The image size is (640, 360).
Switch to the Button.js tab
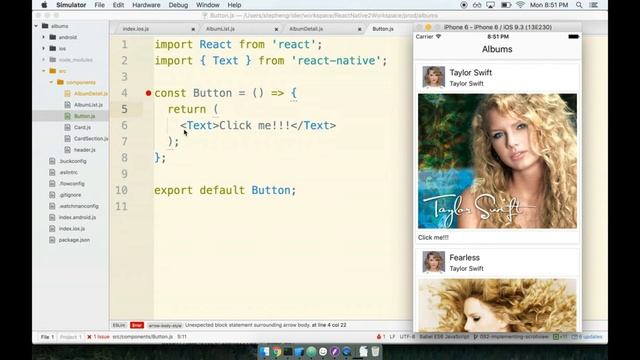(383, 29)
